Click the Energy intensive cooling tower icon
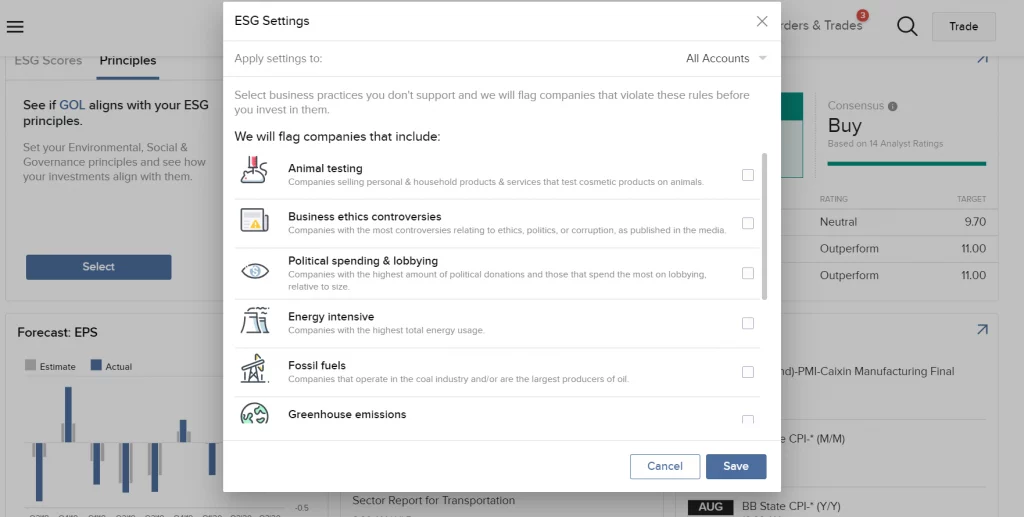The image size is (1024, 517). (x=254, y=321)
